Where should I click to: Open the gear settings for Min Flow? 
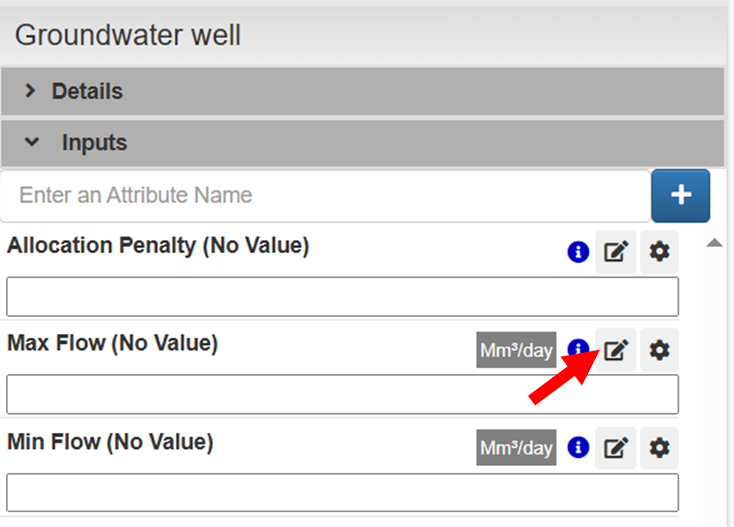click(659, 447)
